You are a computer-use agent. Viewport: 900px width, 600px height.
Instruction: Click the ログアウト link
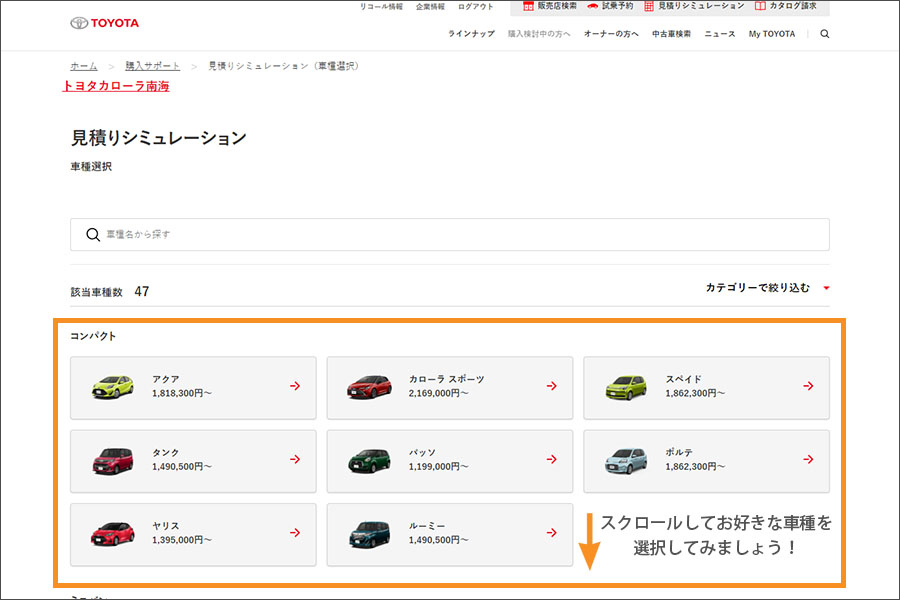tap(476, 7)
